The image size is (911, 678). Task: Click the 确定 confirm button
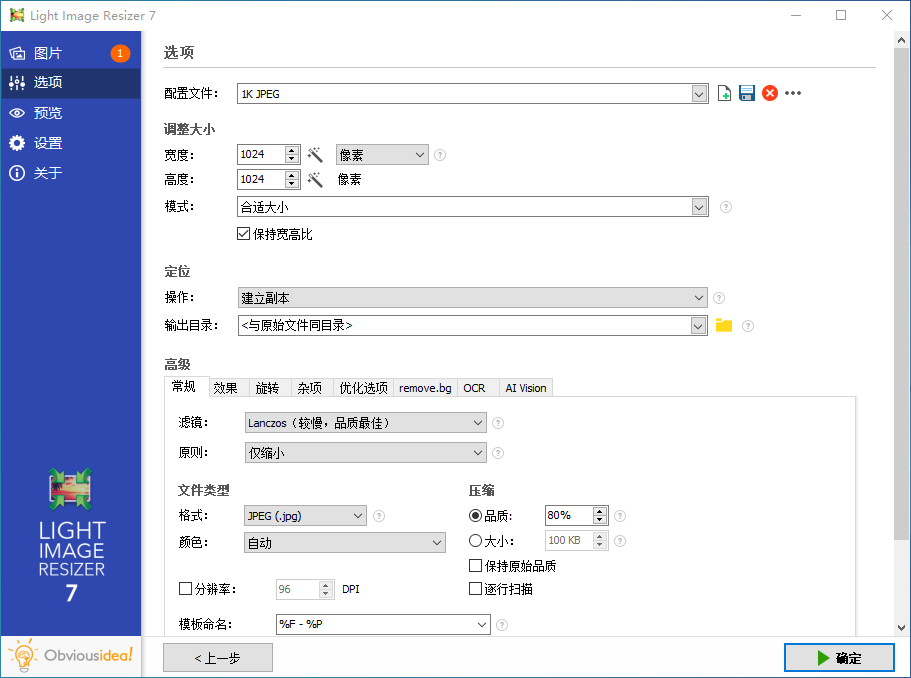tap(840, 658)
